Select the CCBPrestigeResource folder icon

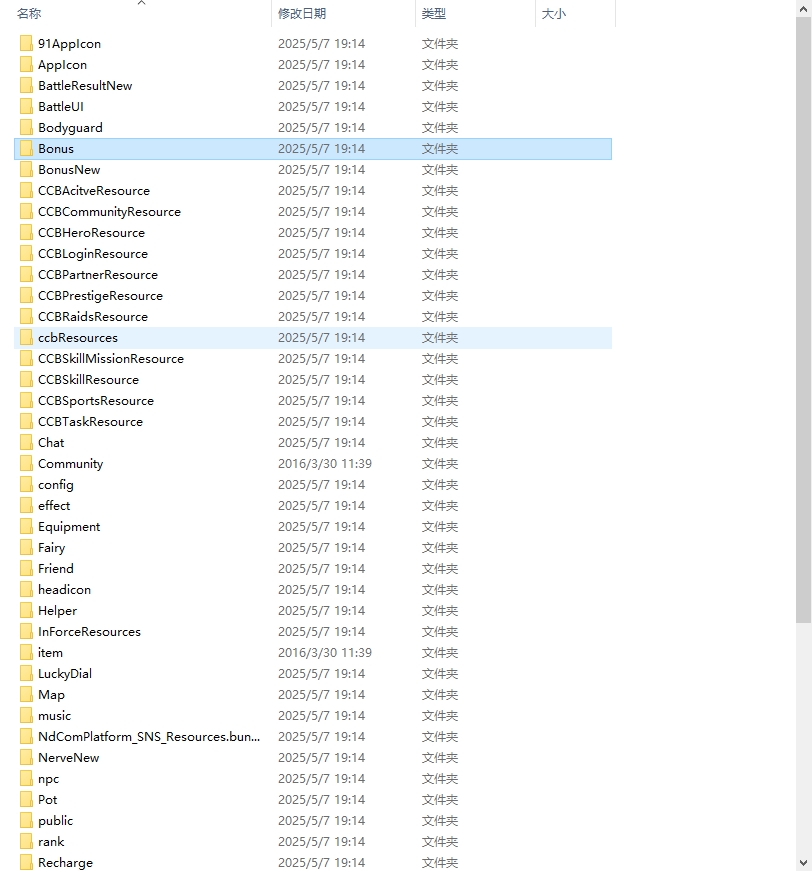click(x=26, y=296)
